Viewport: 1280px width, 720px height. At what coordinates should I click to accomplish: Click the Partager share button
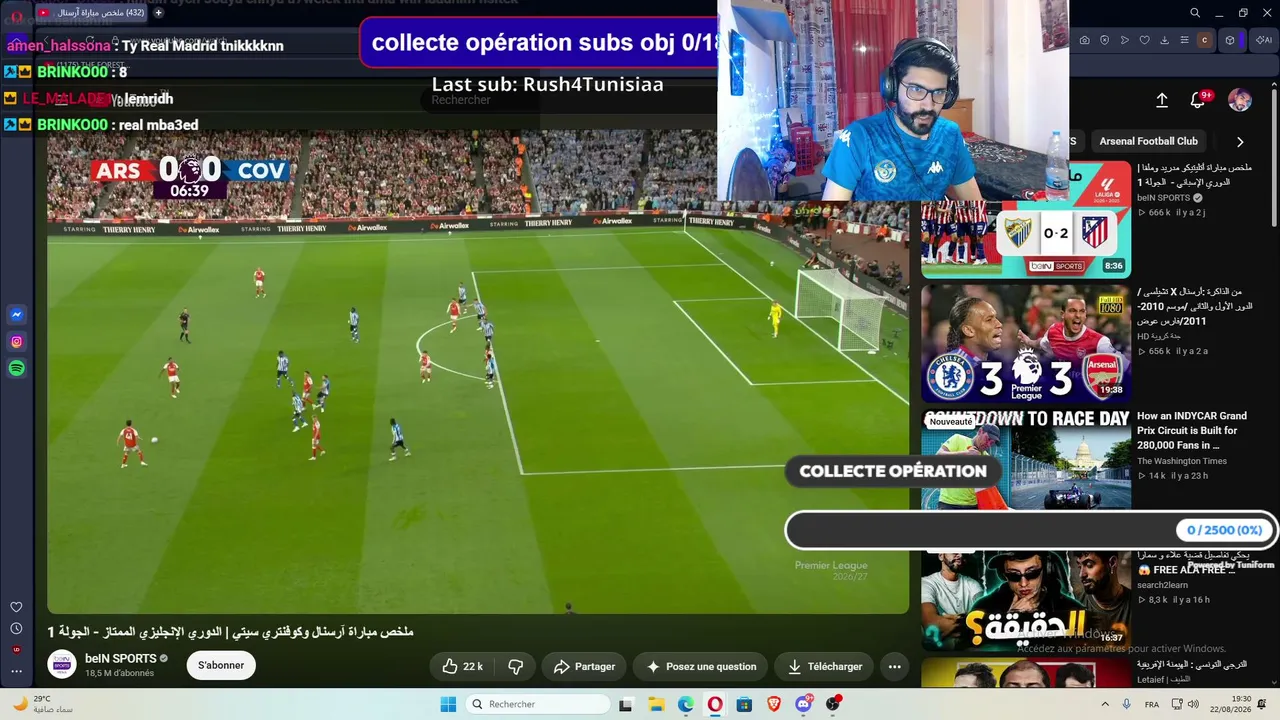585,666
